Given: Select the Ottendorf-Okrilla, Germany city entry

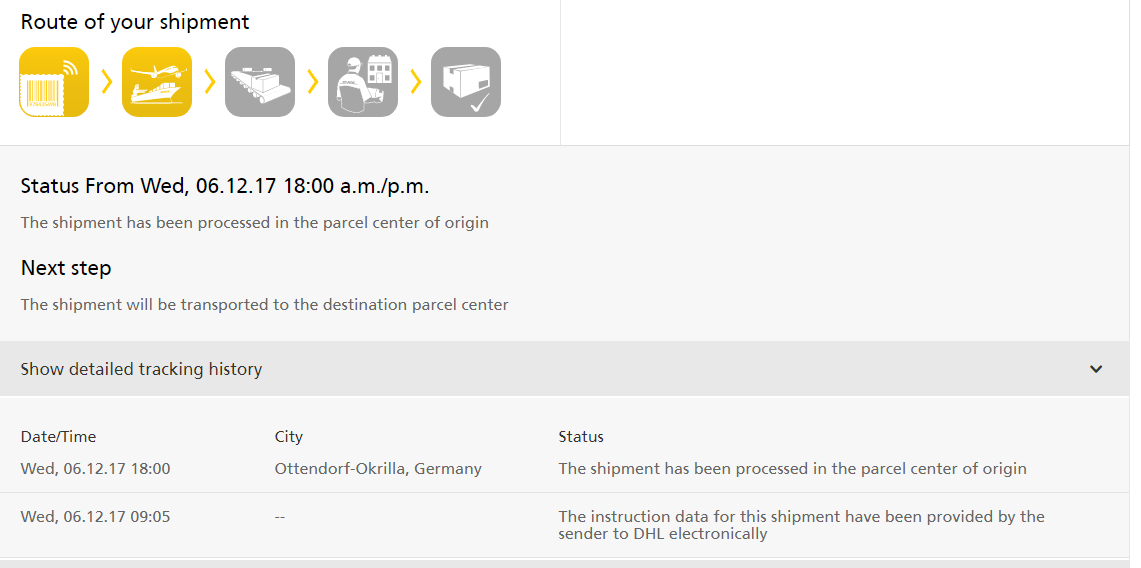Looking at the screenshot, I should coord(378,469).
